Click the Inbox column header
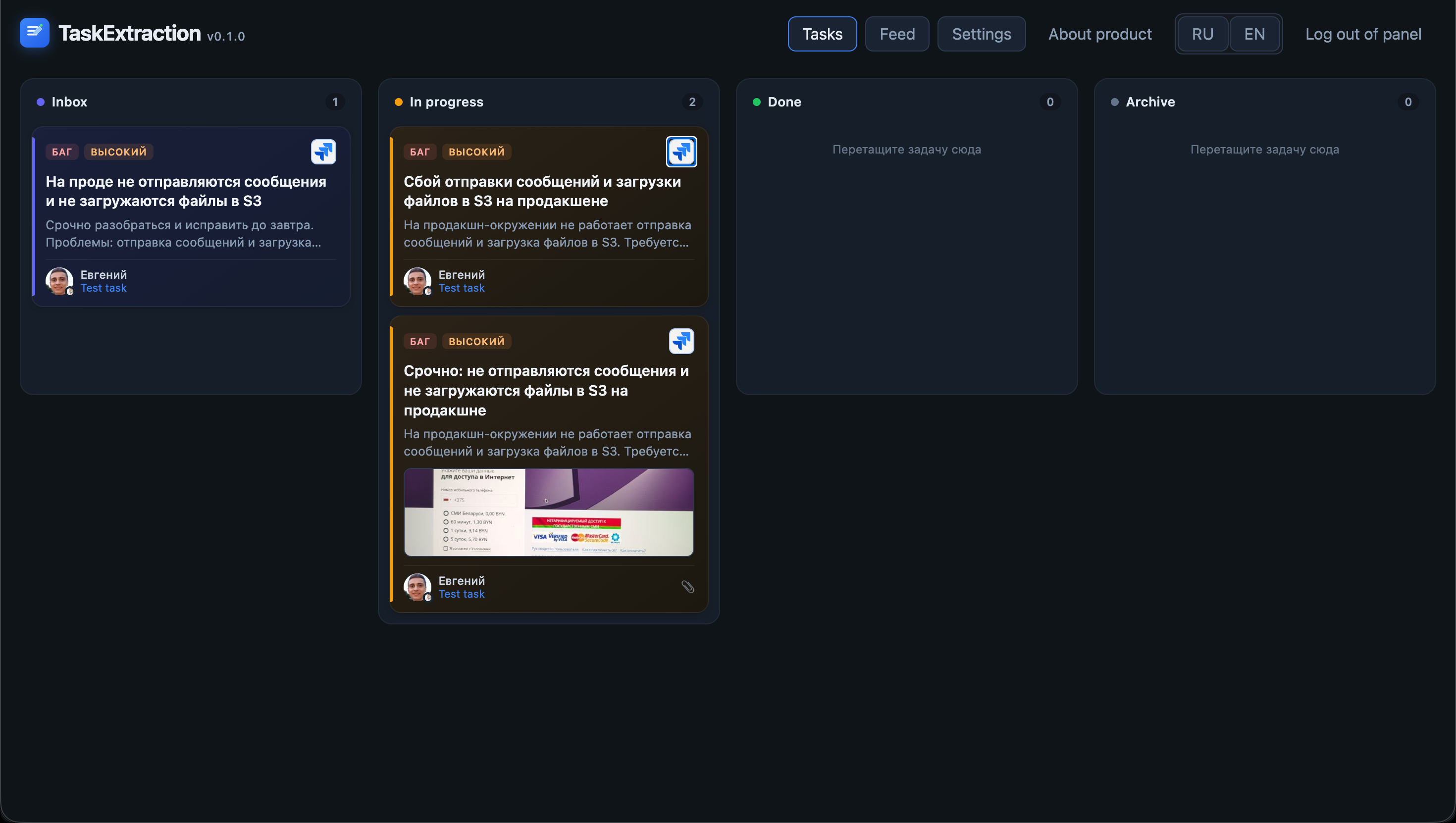Viewport: 1456px width, 823px height. click(x=69, y=102)
